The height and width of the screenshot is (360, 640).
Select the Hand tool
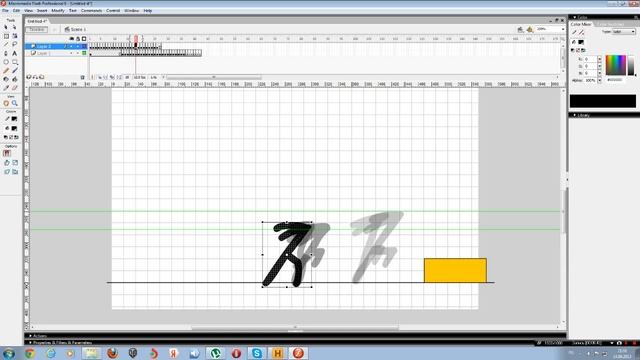click(6, 103)
